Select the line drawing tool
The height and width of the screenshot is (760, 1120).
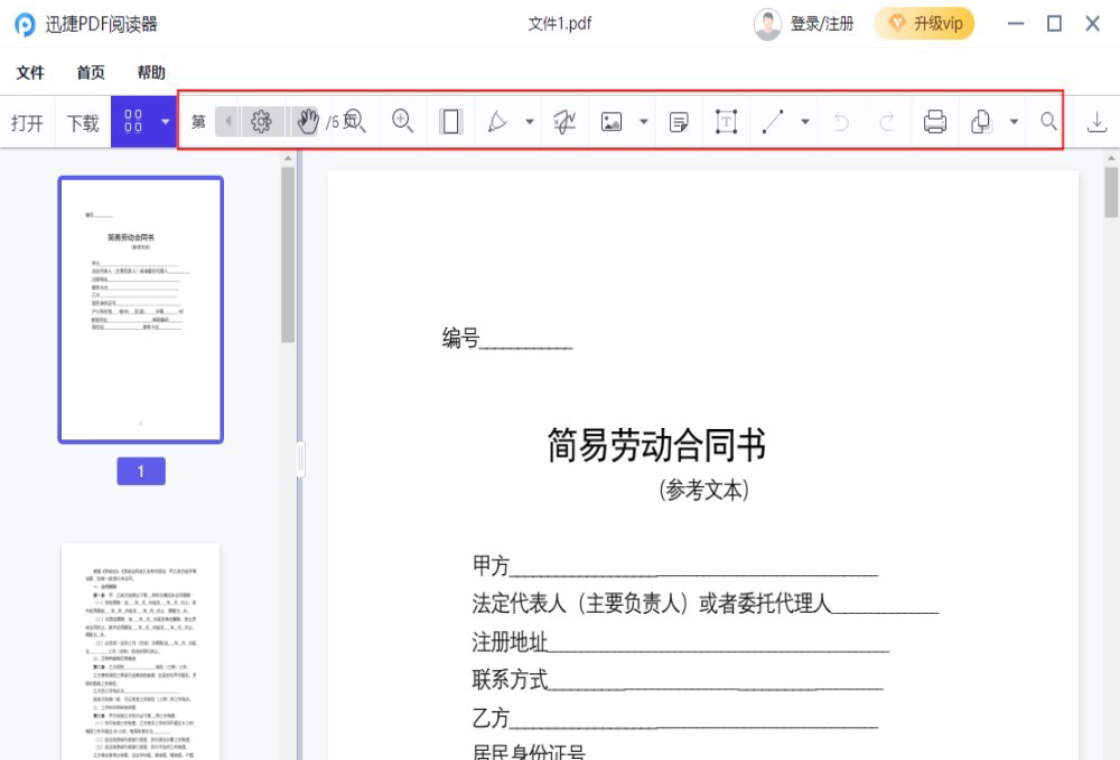click(x=773, y=120)
